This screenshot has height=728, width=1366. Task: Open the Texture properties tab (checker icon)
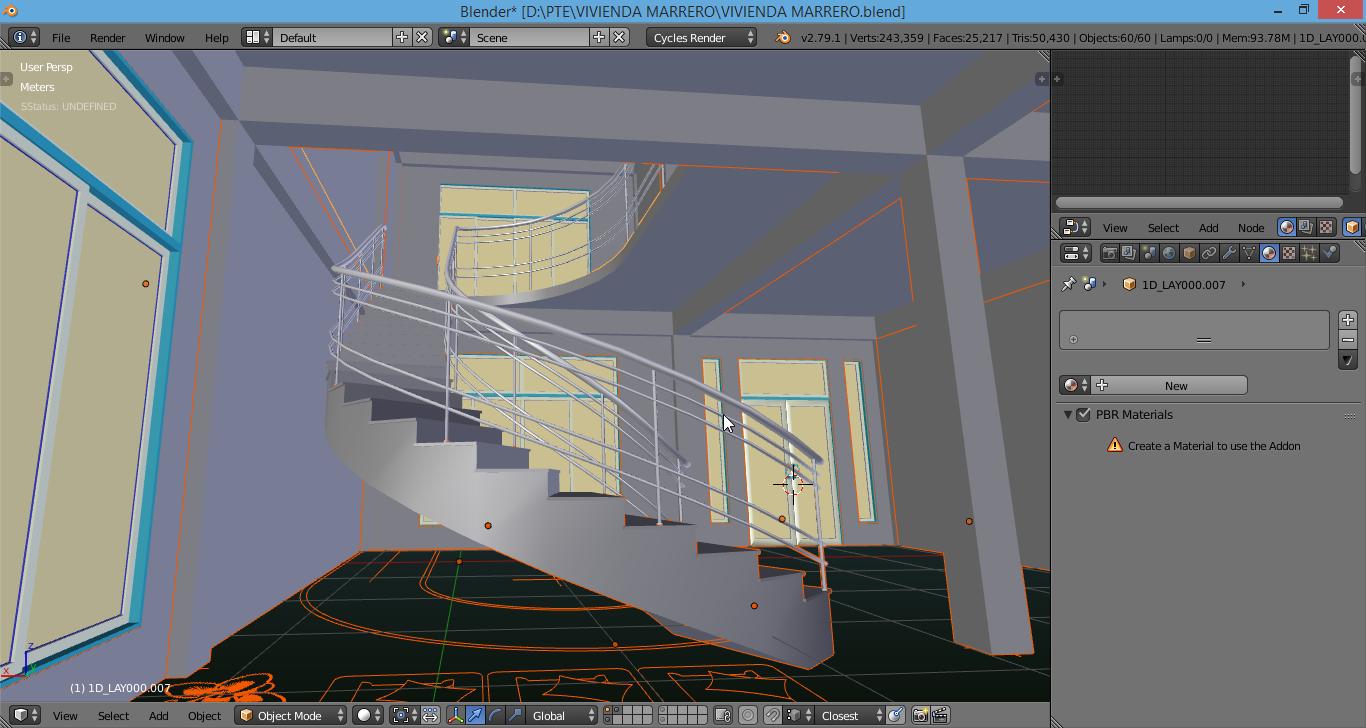coord(1289,253)
